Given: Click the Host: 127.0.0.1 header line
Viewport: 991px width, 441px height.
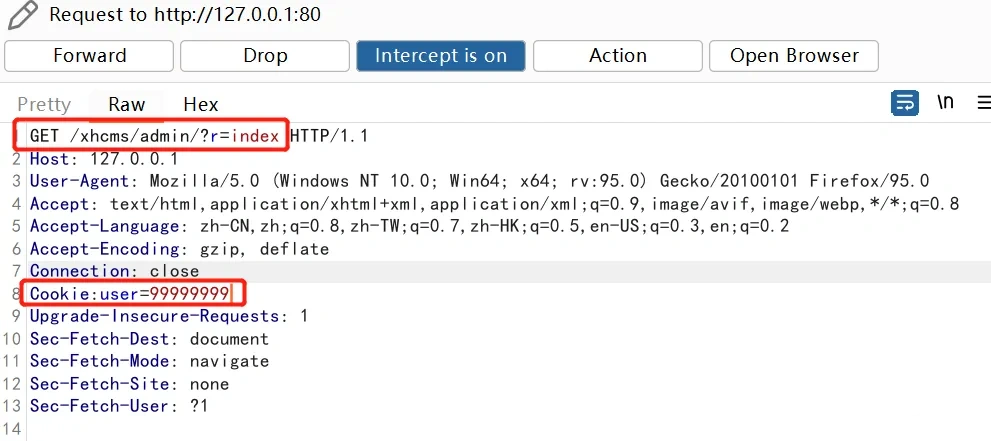Looking at the screenshot, I should [x=104, y=159].
